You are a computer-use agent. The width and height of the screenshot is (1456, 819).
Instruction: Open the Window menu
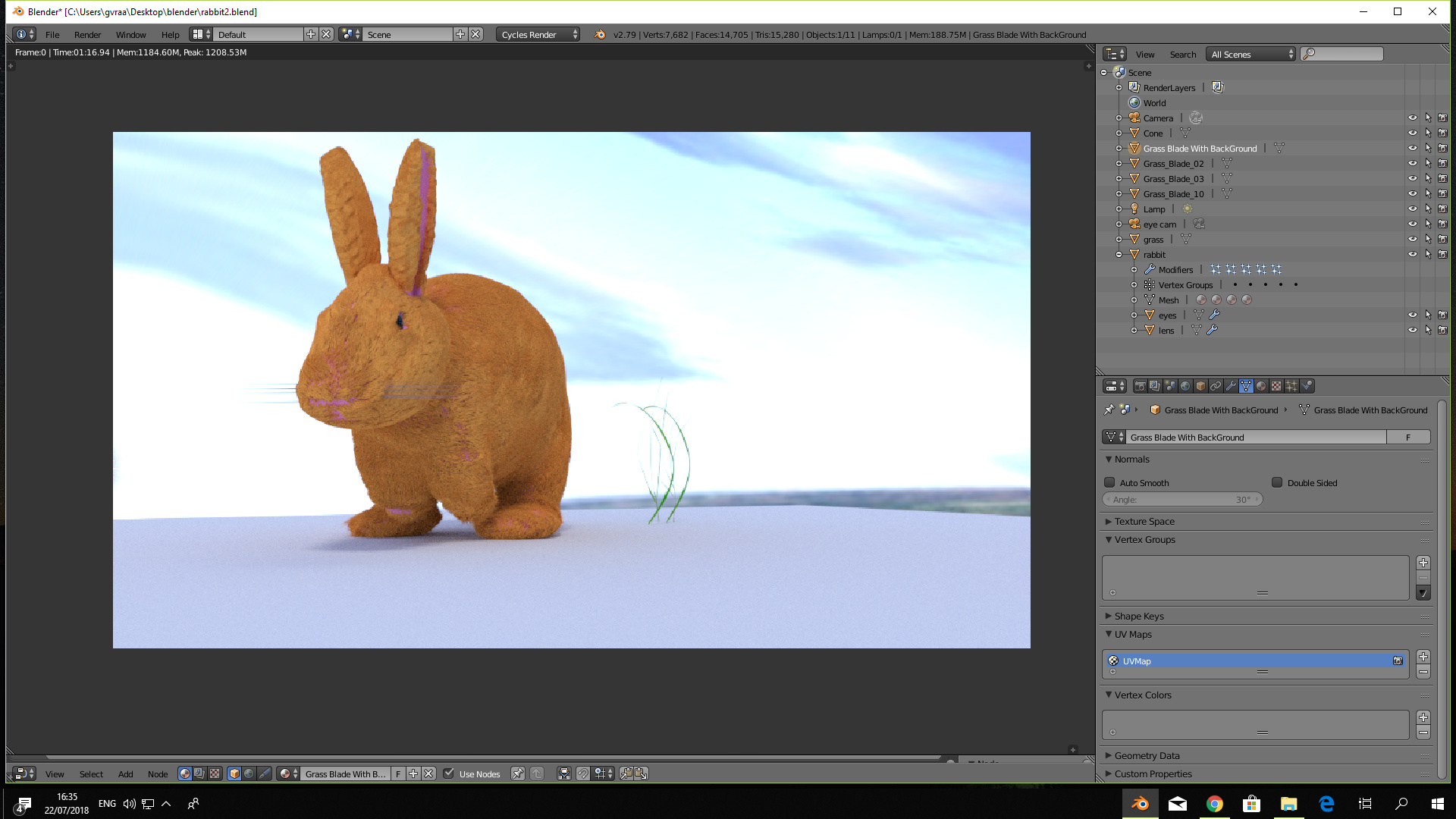point(130,34)
